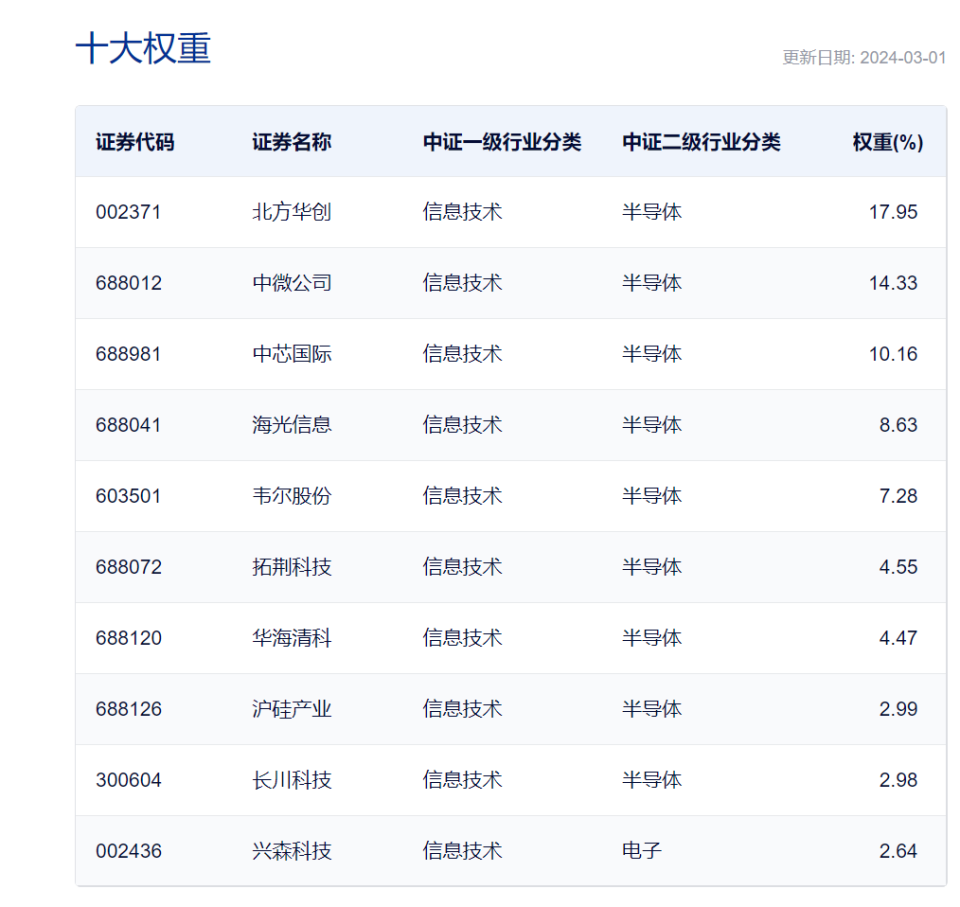Click the 权重(%) column header
This screenshot has width=960, height=907.
tap(888, 142)
